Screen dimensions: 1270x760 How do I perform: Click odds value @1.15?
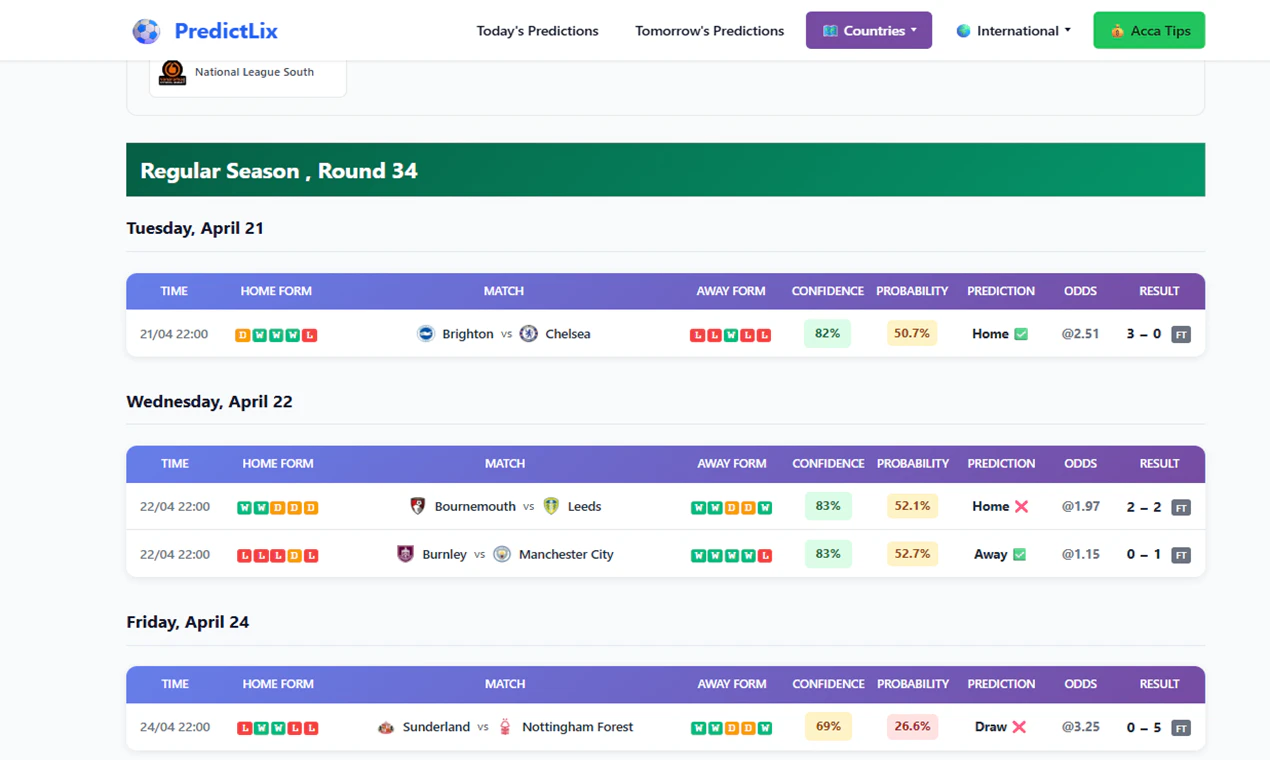tap(1080, 554)
